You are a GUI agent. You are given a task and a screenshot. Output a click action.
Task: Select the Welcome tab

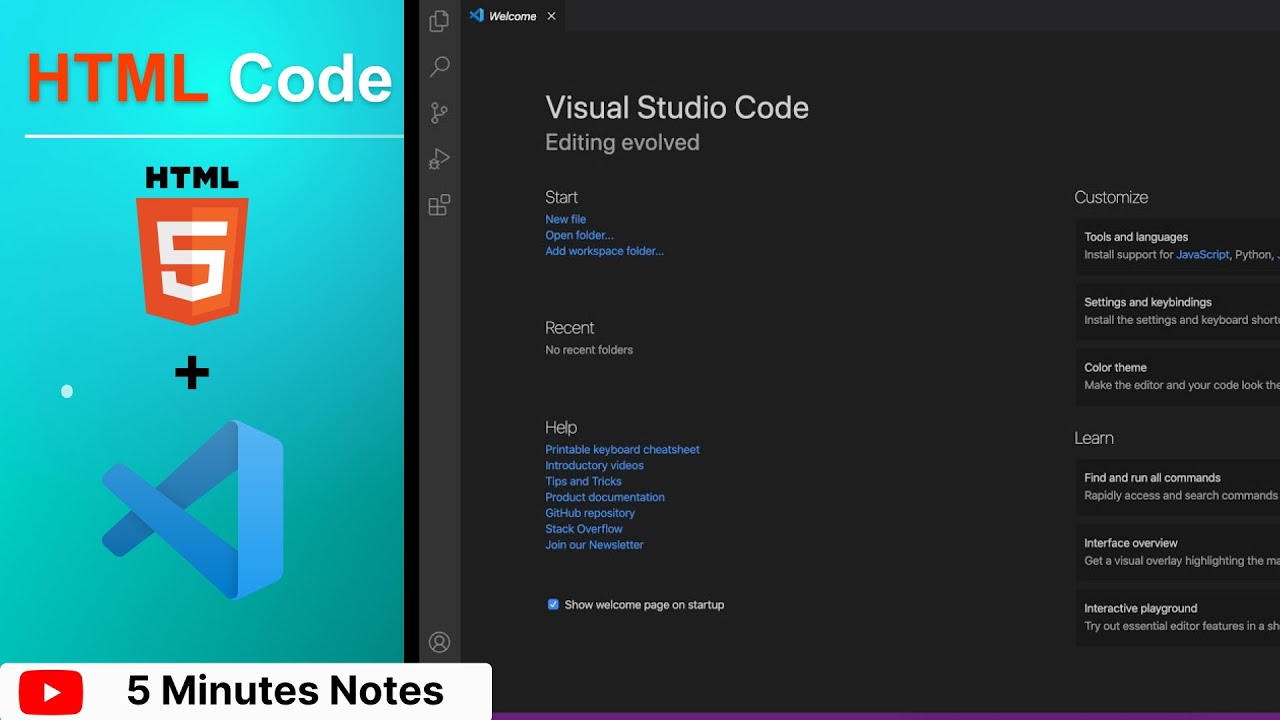pyautogui.click(x=512, y=16)
